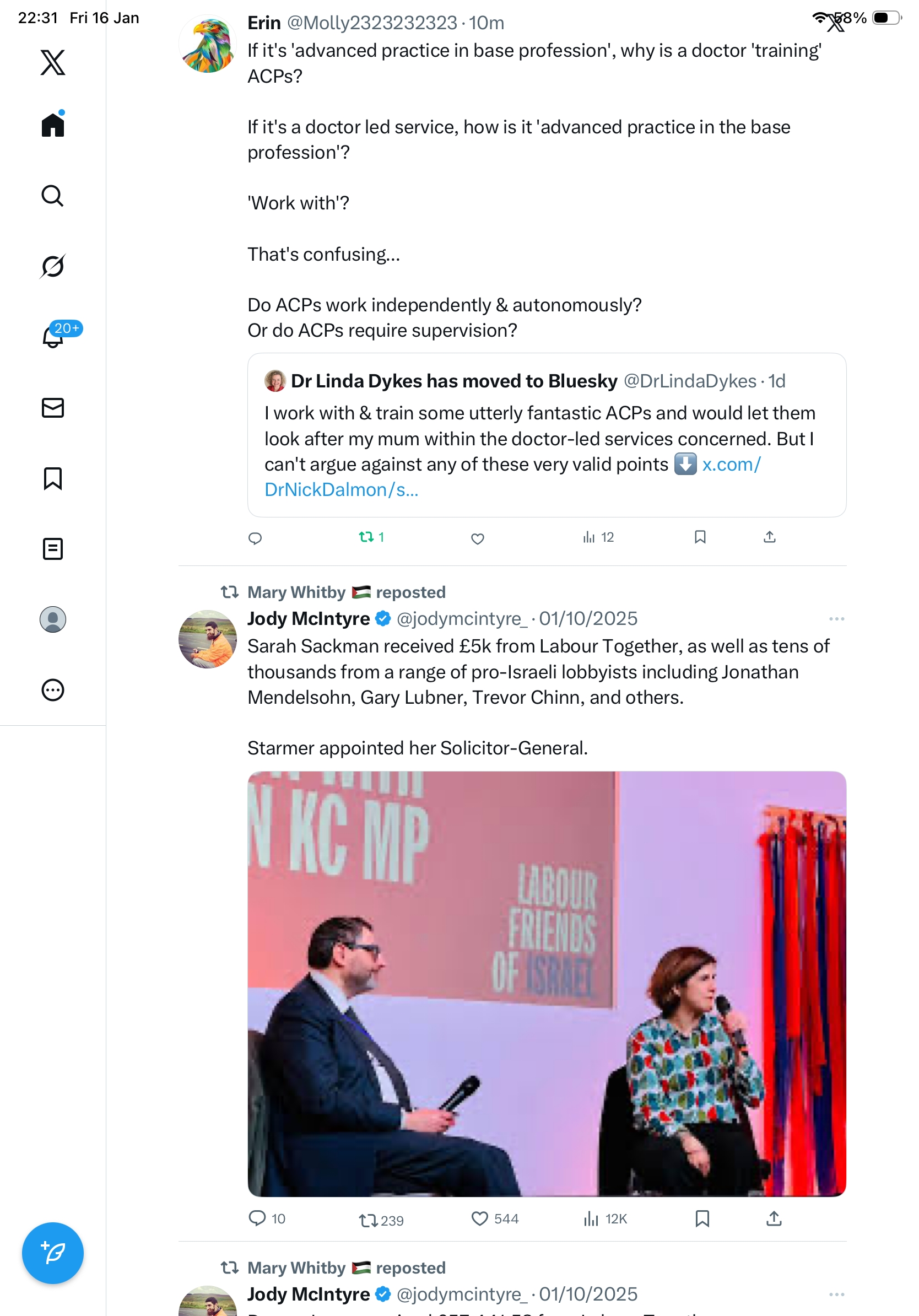
Task: Open Lists icon in sidebar
Action: (53, 548)
